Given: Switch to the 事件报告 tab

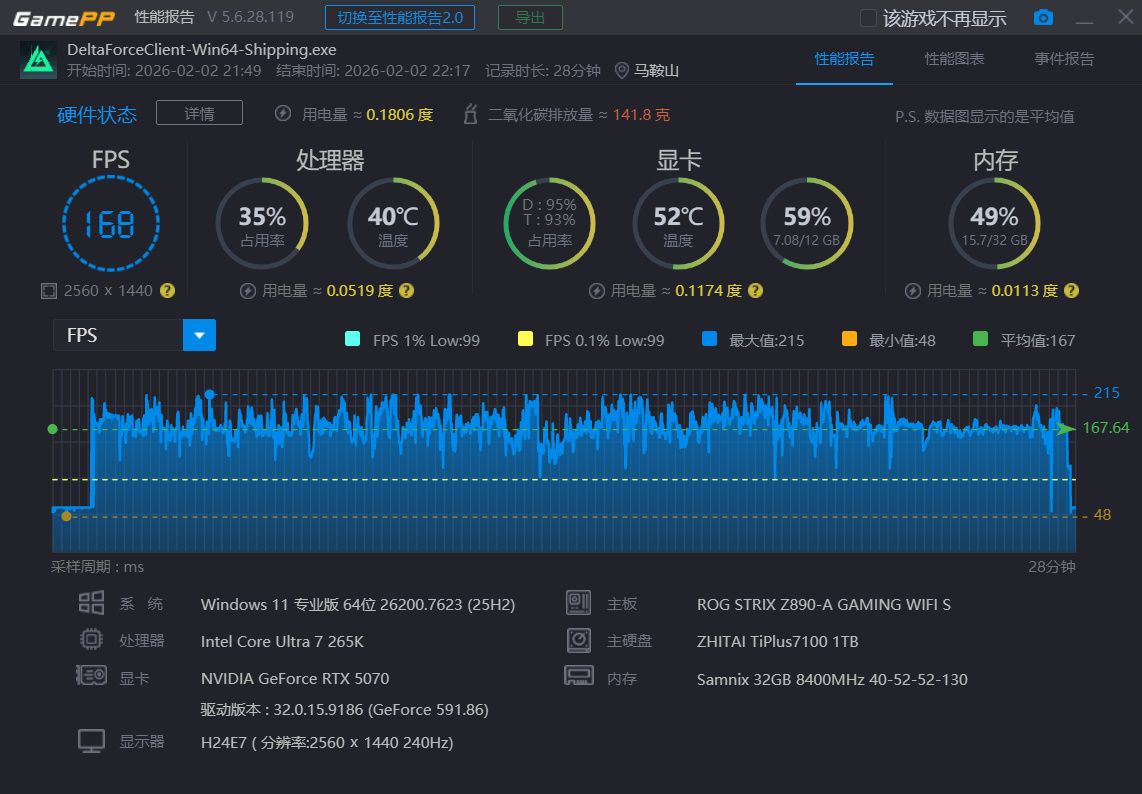Looking at the screenshot, I should point(1064,59).
